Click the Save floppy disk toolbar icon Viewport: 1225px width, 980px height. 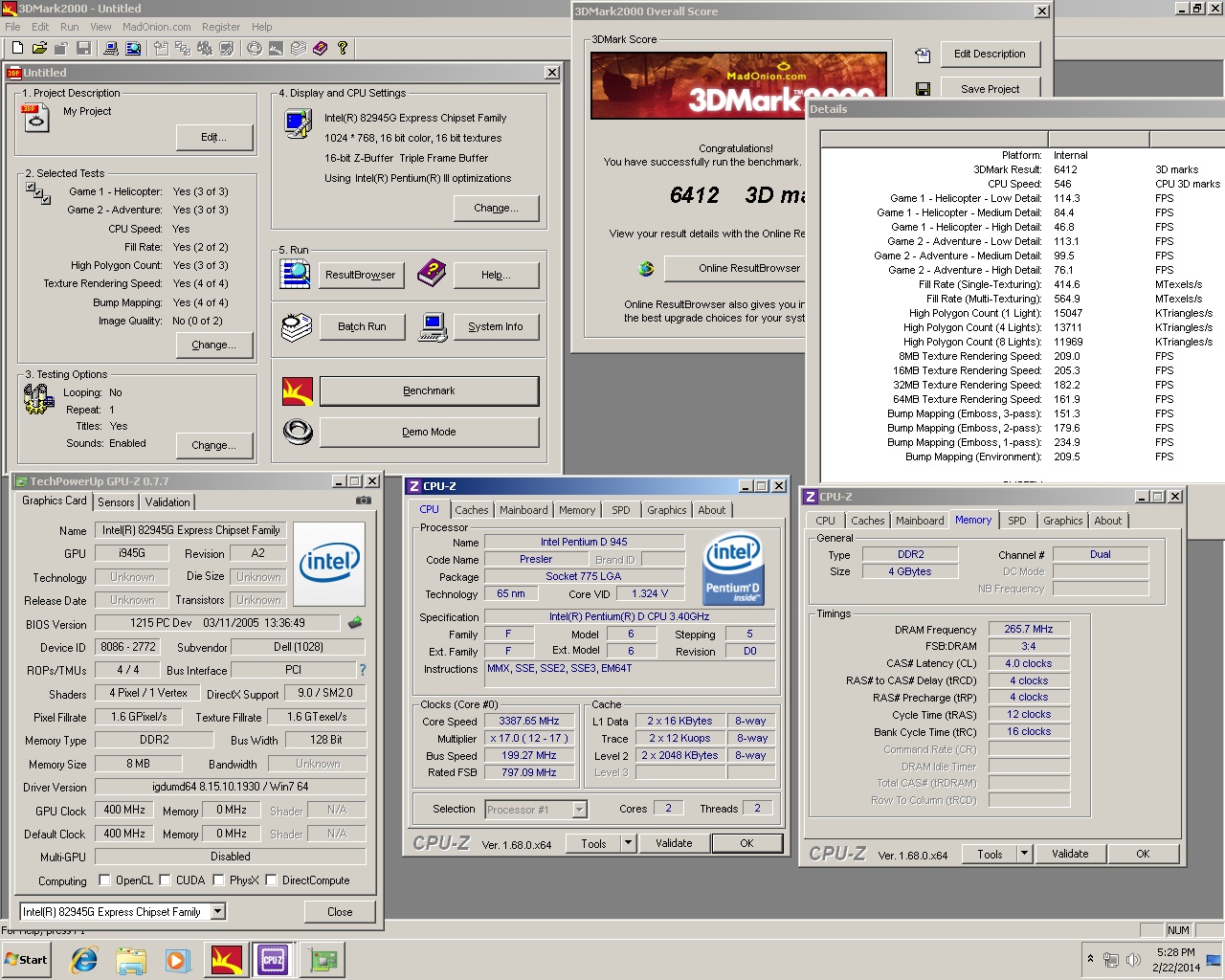pyautogui.click(x=83, y=48)
